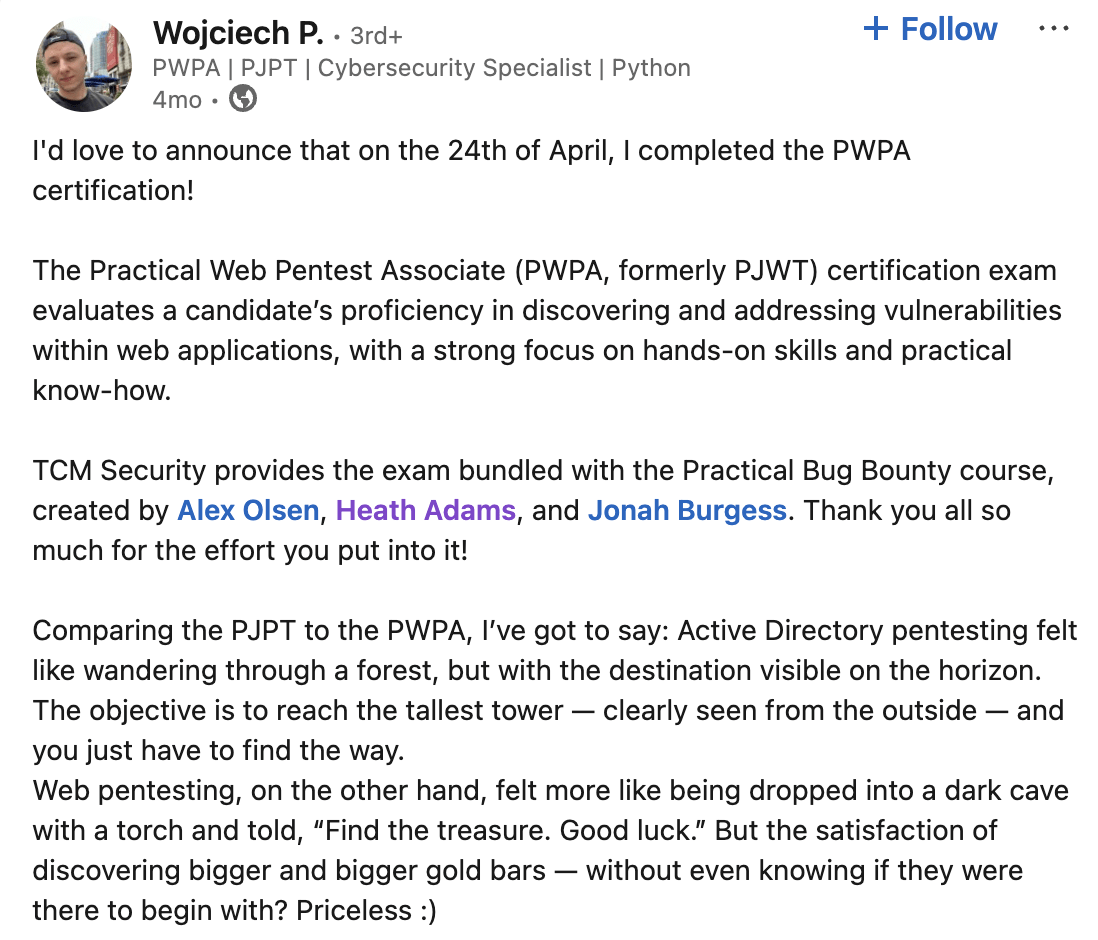This screenshot has height=940, width=1098.
Task: Follow Wojciech P.
Action: [x=930, y=29]
